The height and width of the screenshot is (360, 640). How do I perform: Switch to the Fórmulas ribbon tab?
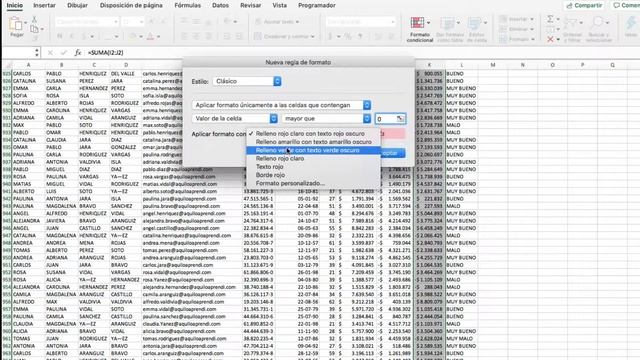pos(187,5)
